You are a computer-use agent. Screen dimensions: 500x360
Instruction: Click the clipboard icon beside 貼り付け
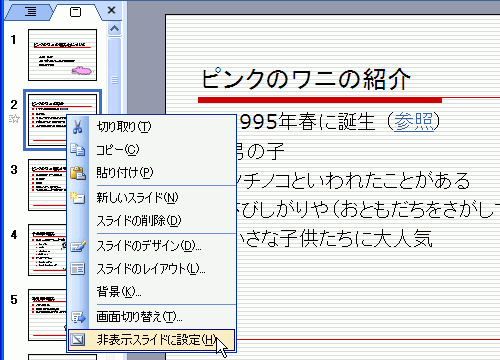pos(78,173)
